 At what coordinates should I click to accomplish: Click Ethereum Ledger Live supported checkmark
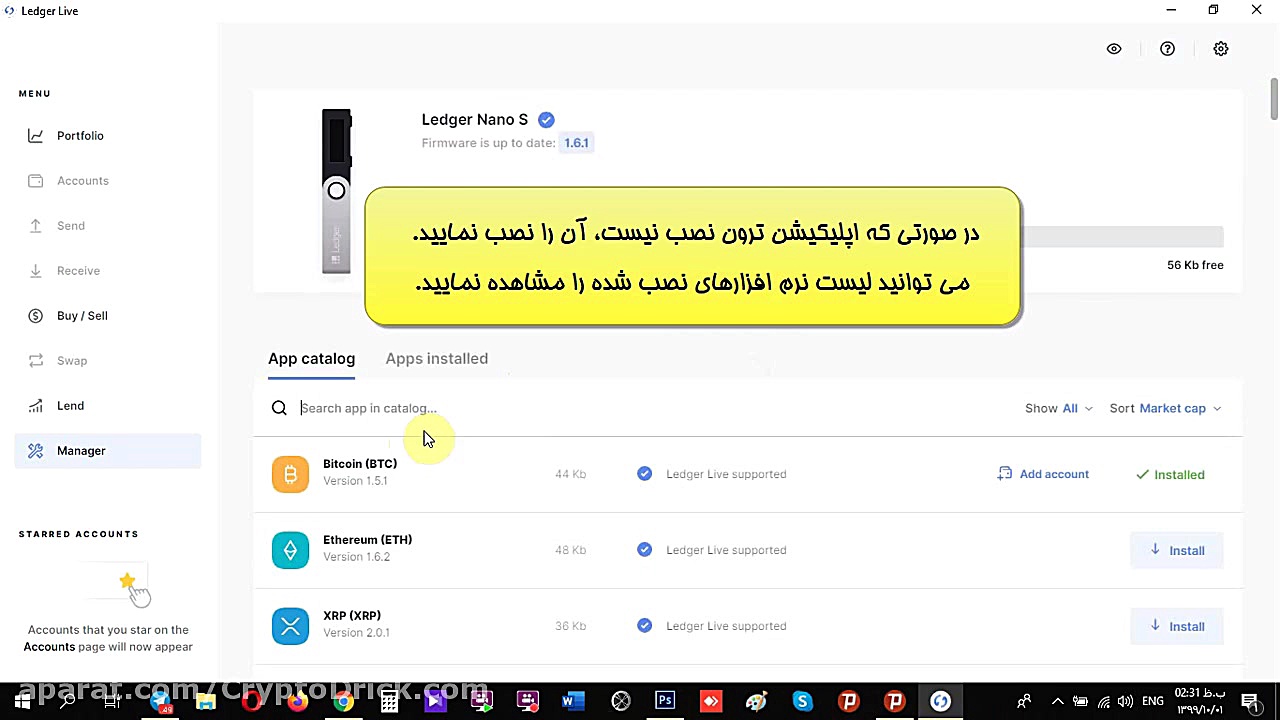click(x=645, y=550)
